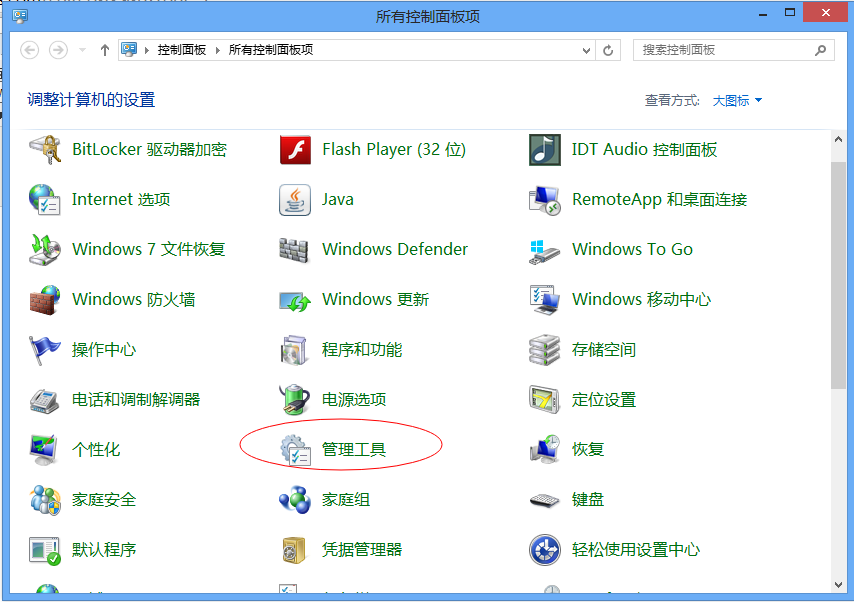Click the scrollbar down arrow
The height and width of the screenshot is (602, 854).
[x=838, y=585]
